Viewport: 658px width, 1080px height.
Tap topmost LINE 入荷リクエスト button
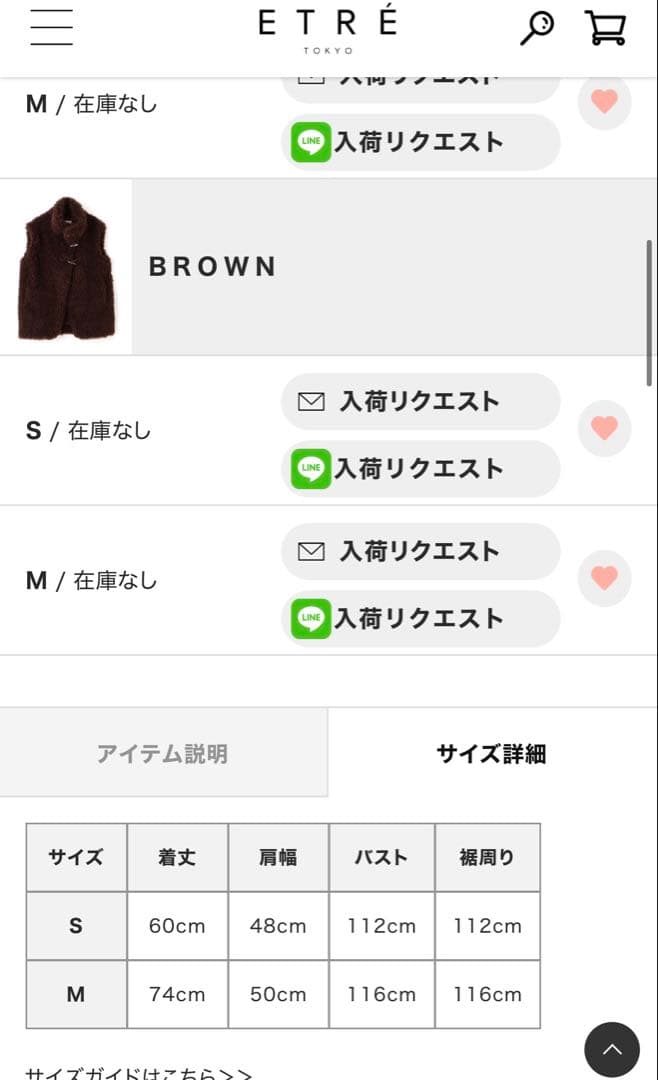pos(420,142)
